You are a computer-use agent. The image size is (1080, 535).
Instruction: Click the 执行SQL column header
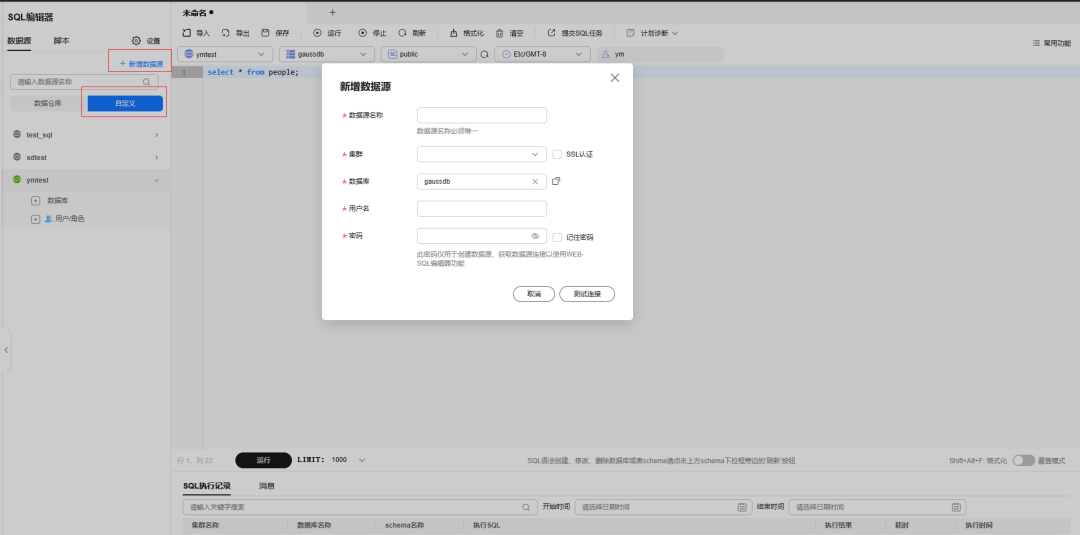[x=486, y=525]
